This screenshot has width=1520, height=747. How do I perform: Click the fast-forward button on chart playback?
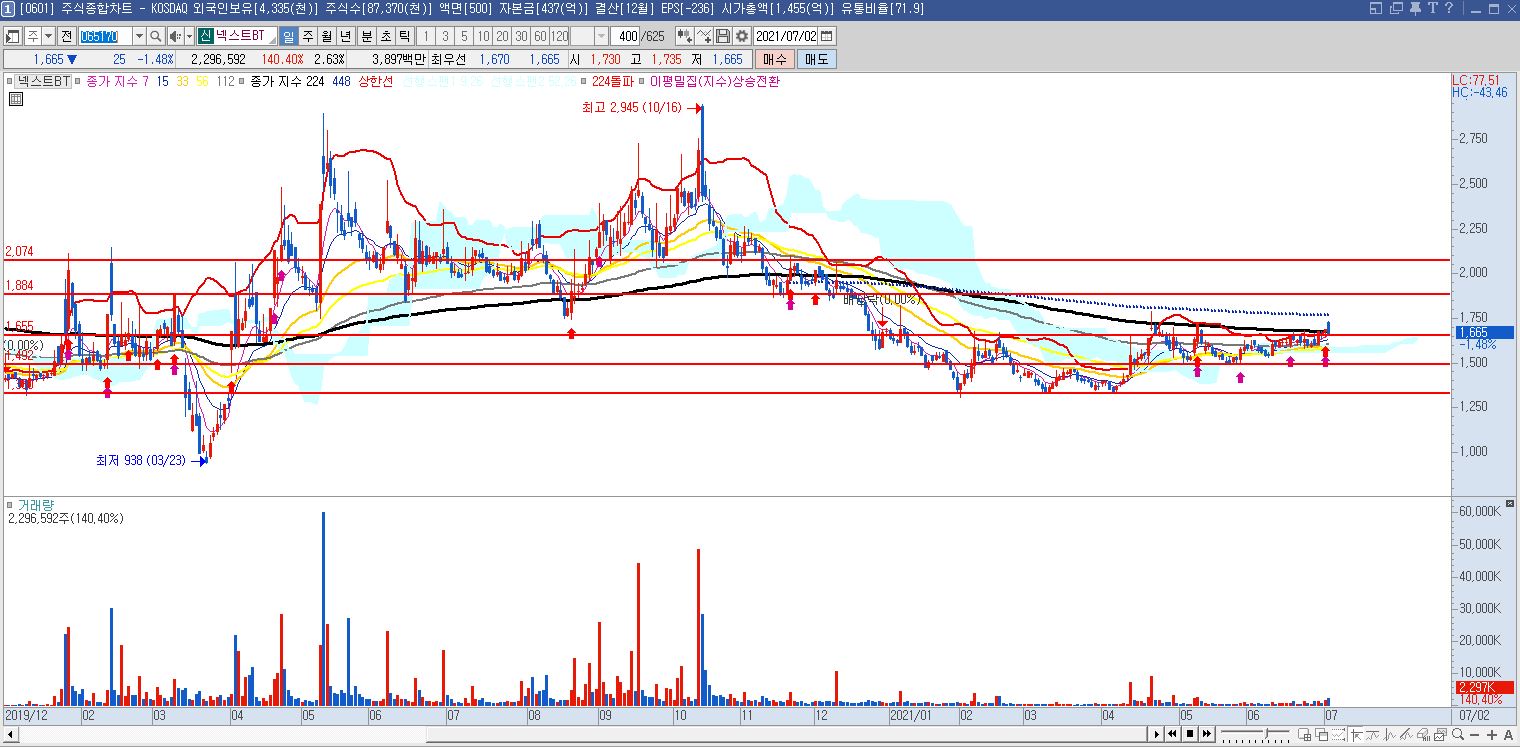(1207, 734)
